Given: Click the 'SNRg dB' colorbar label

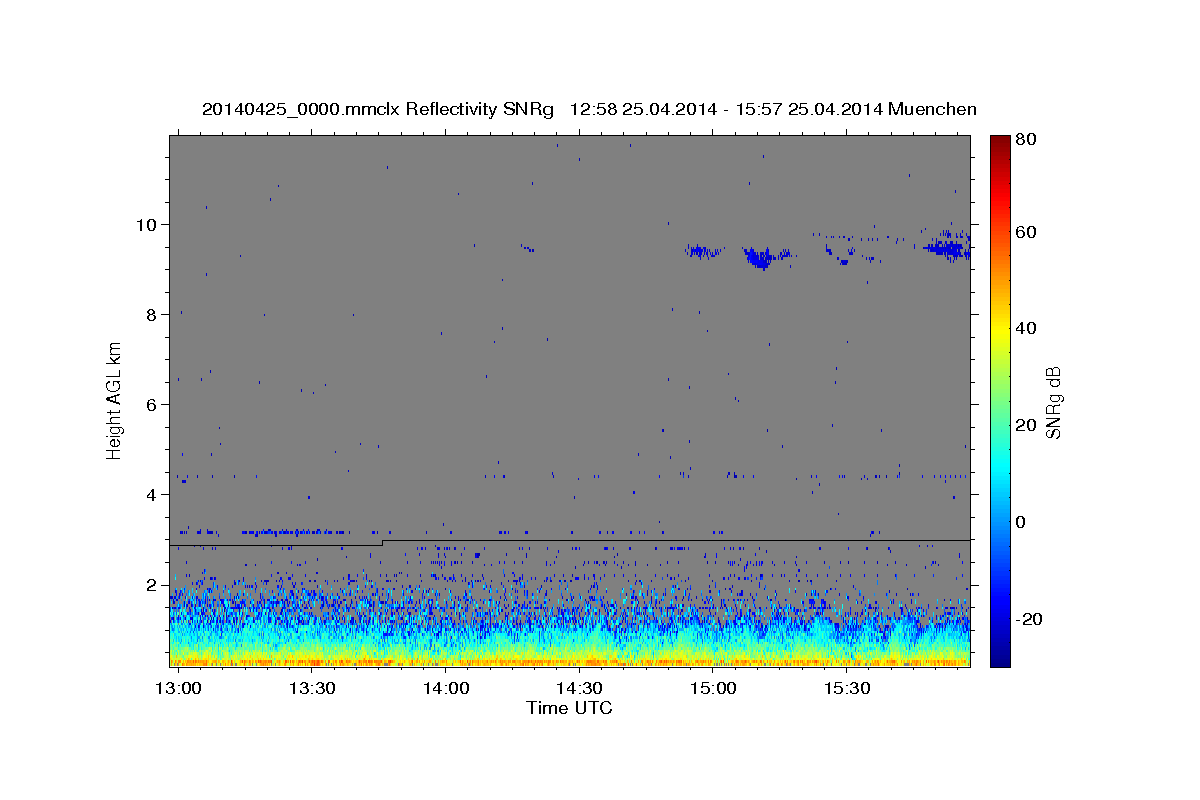Looking at the screenshot, I should pyautogui.click(x=1052, y=402).
